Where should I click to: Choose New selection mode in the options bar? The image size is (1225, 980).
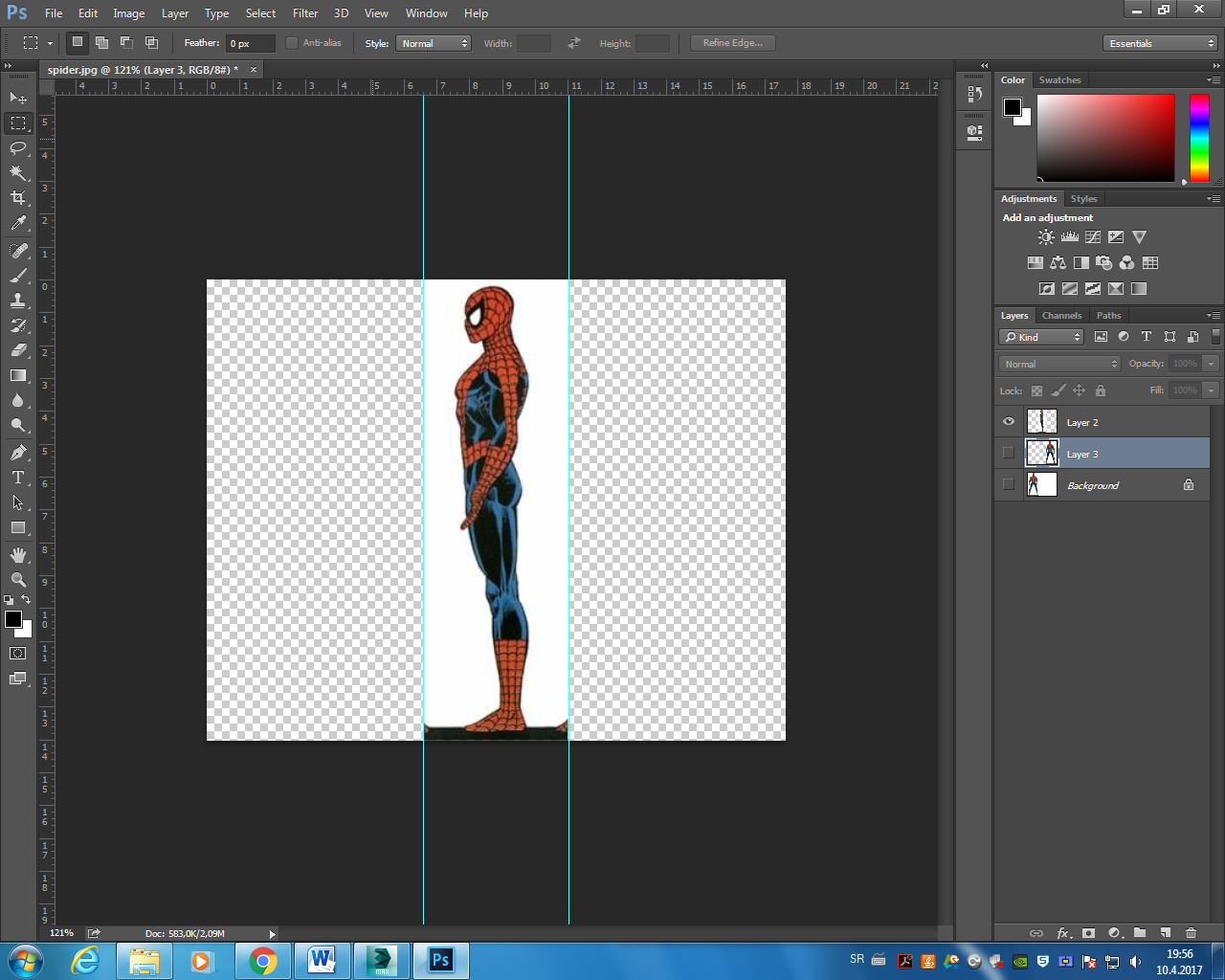coord(78,42)
